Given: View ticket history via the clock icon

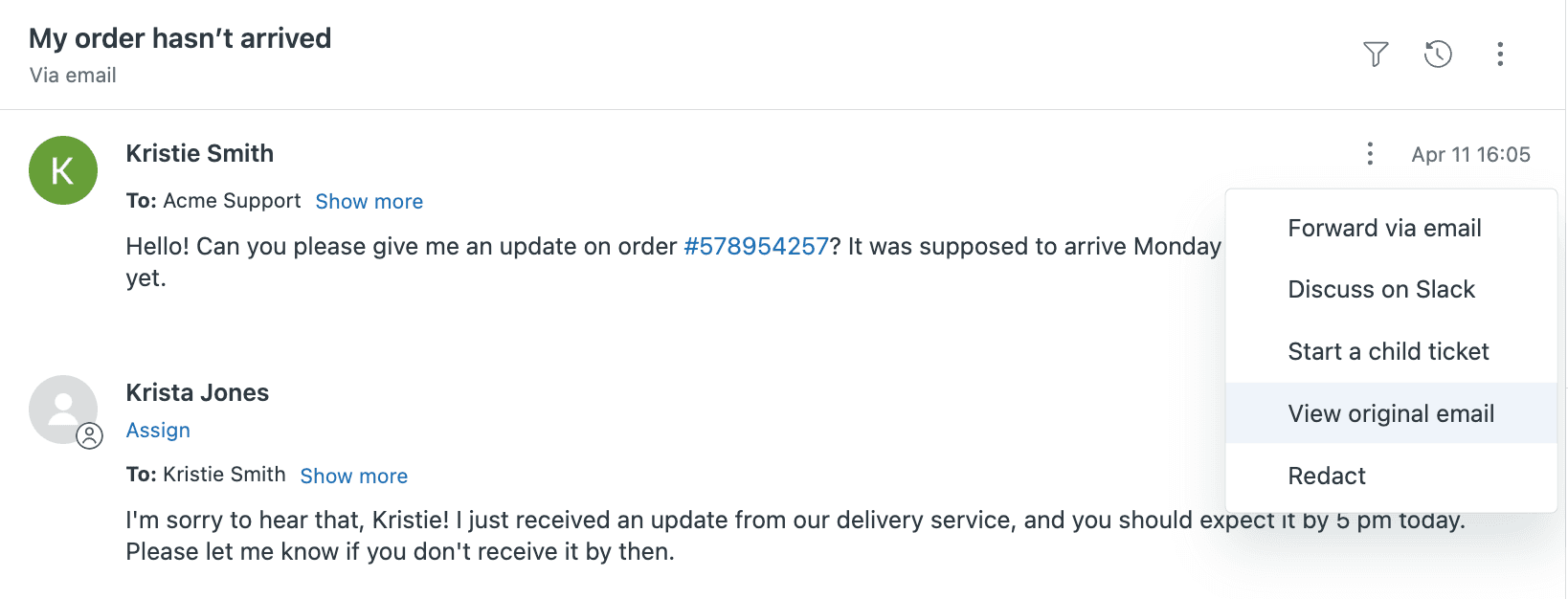Looking at the screenshot, I should click(x=1438, y=55).
